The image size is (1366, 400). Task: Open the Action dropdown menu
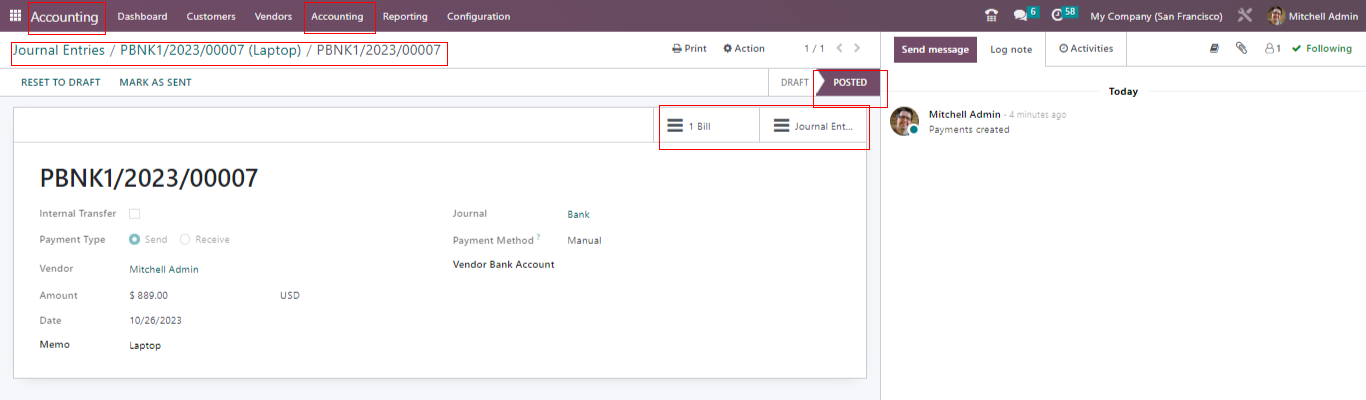(x=743, y=48)
